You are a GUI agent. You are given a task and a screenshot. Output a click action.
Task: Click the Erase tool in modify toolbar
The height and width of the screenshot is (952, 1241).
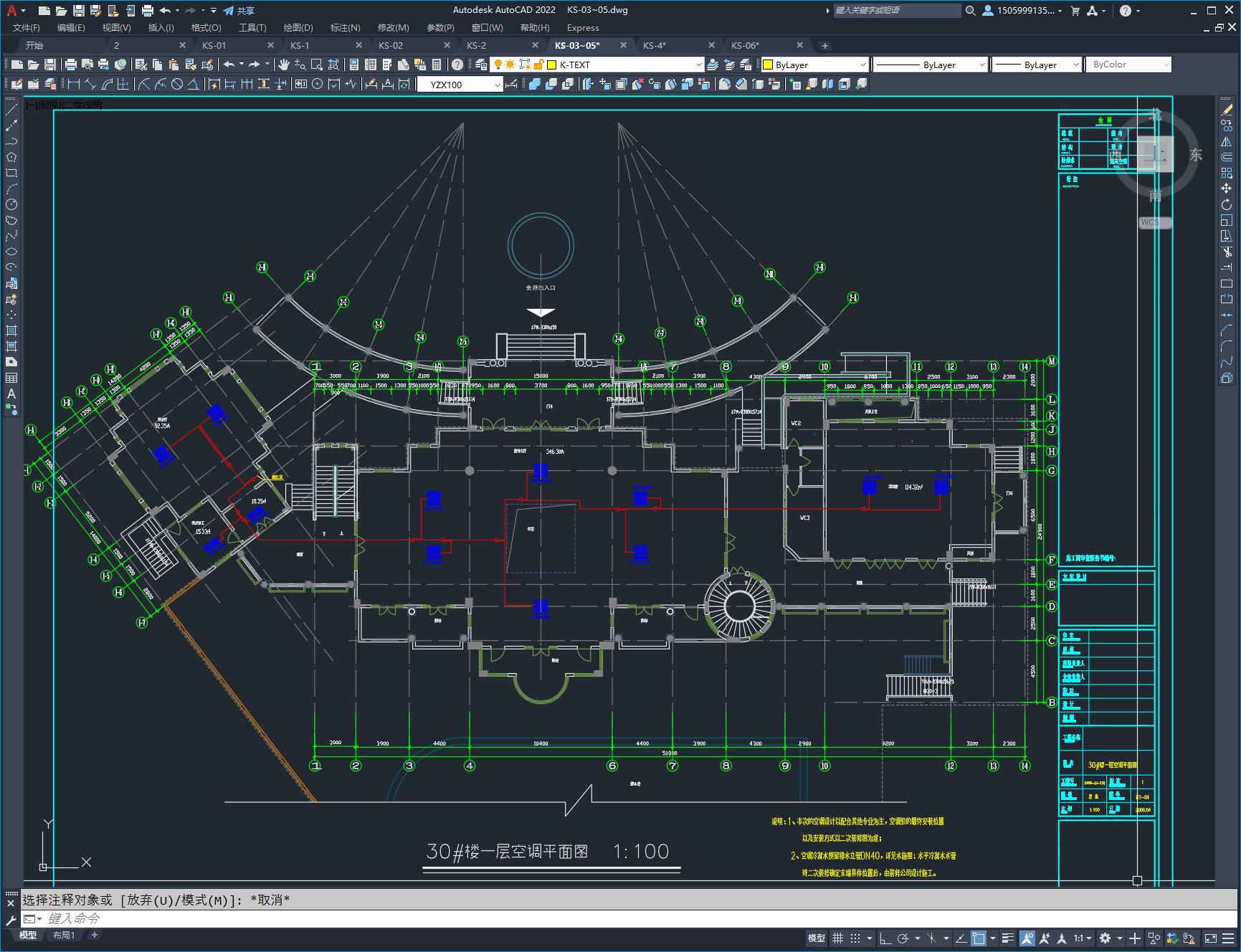click(x=1227, y=110)
